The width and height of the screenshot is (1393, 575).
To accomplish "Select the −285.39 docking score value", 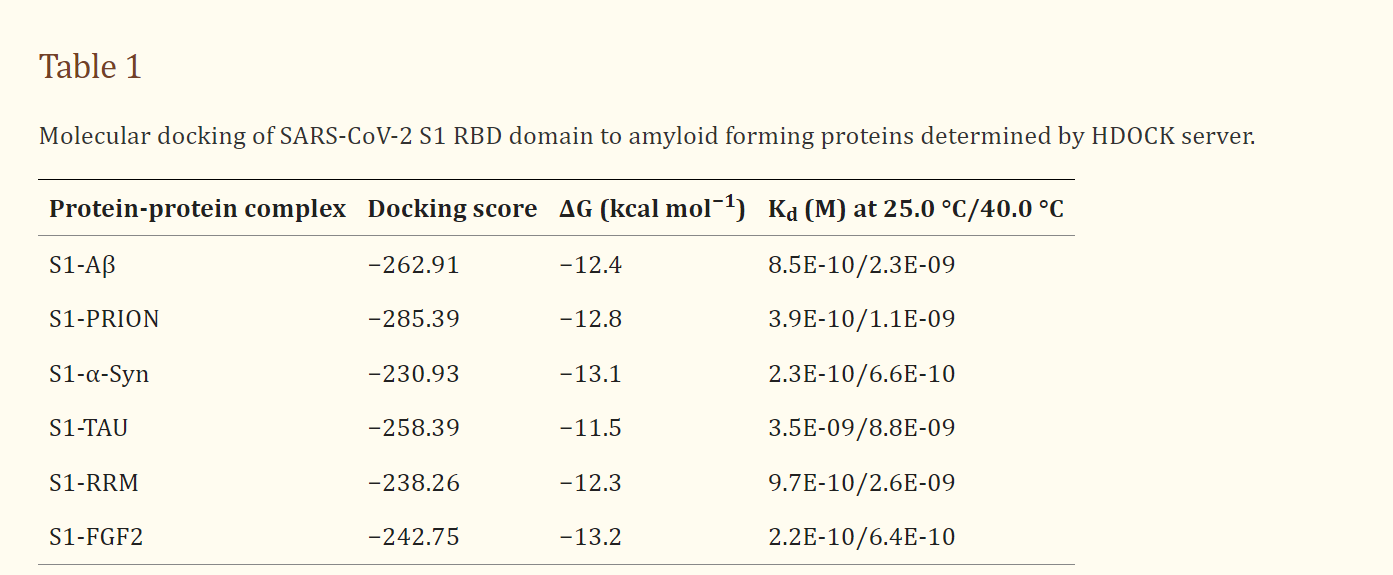I will pos(413,319).
